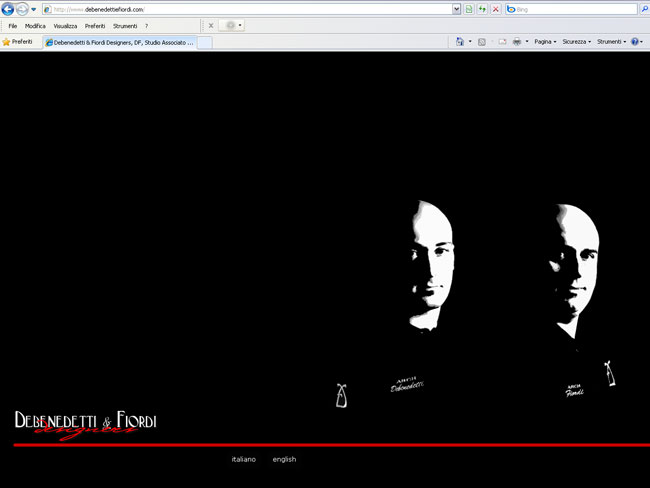Click the read mail icon
The image size is (650, 488).
pos(502,42)
